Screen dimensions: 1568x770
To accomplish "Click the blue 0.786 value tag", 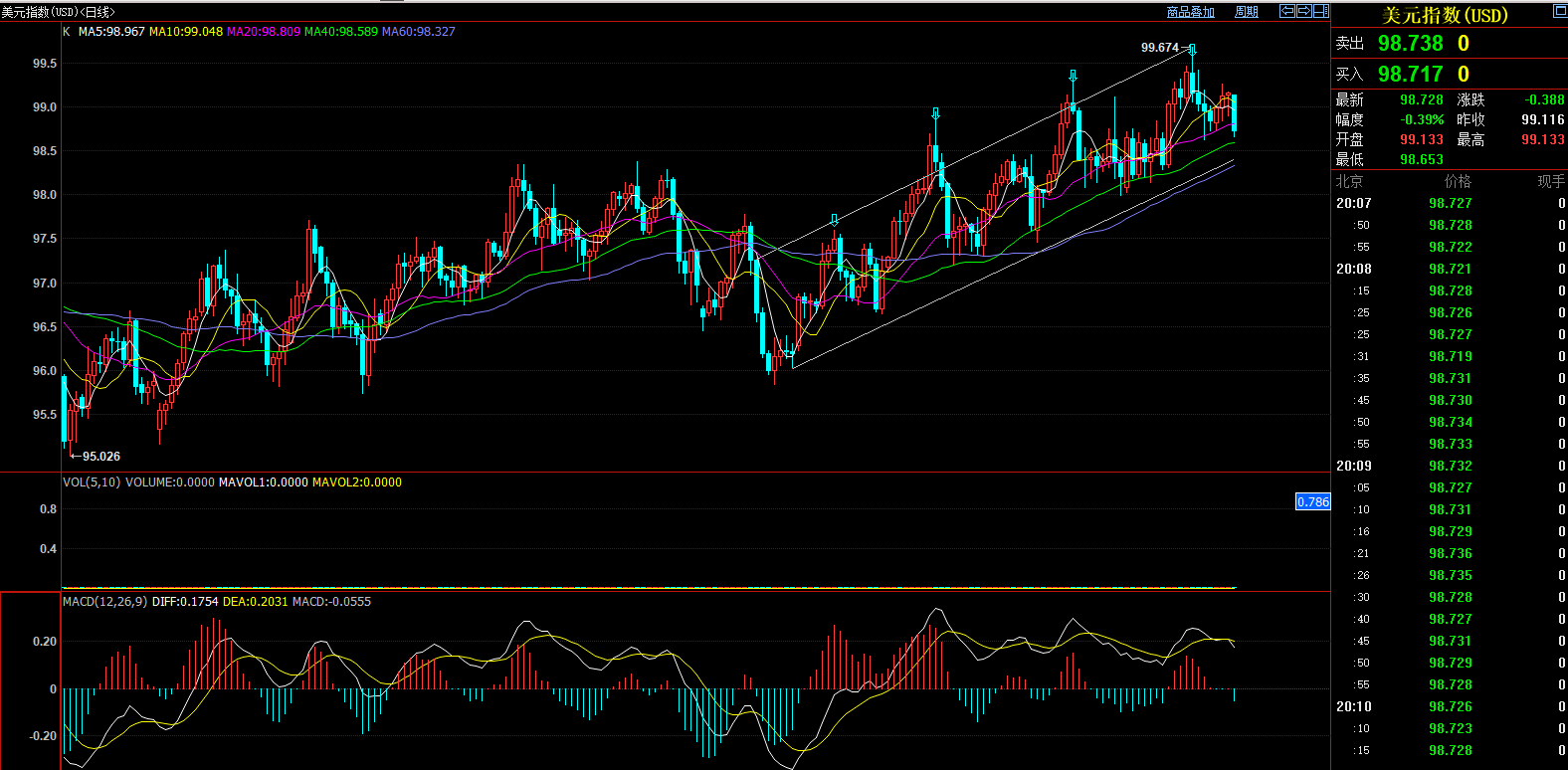I will click(x=1313, y=501).
